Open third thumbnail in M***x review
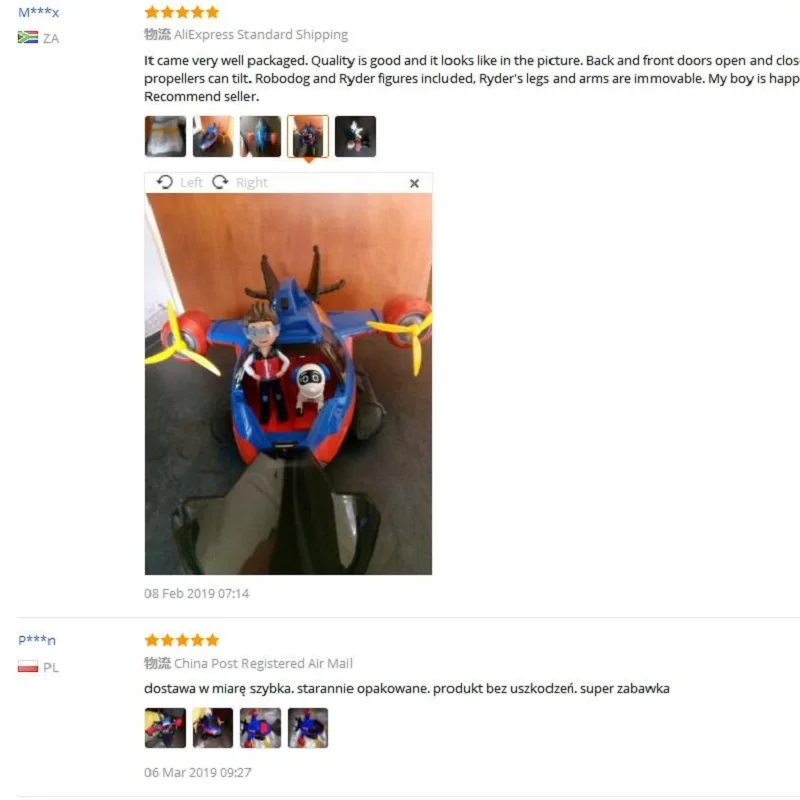The image size is (800, 800). 260,136
